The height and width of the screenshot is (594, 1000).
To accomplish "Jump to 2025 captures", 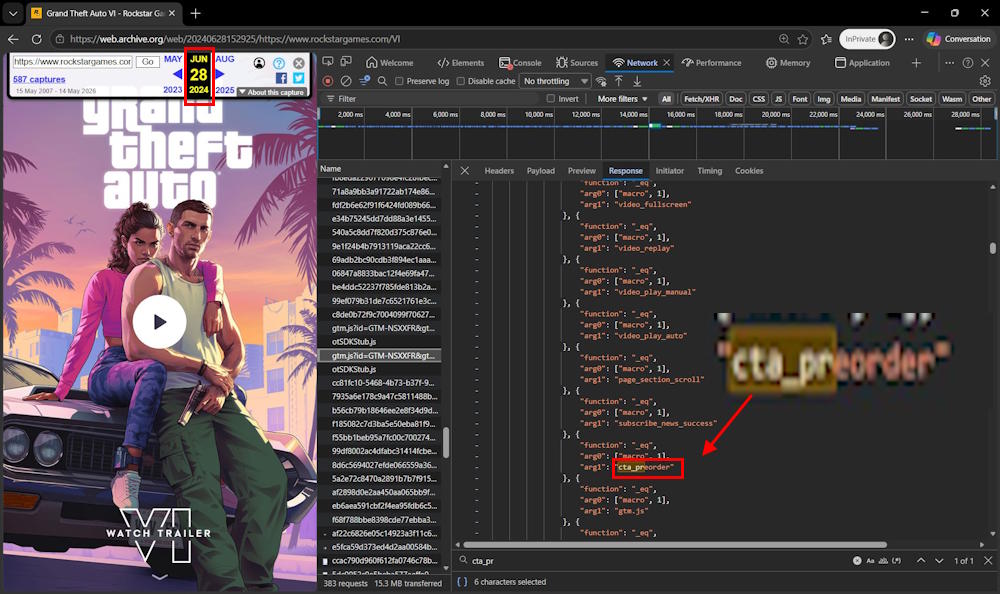I will 224,90.
